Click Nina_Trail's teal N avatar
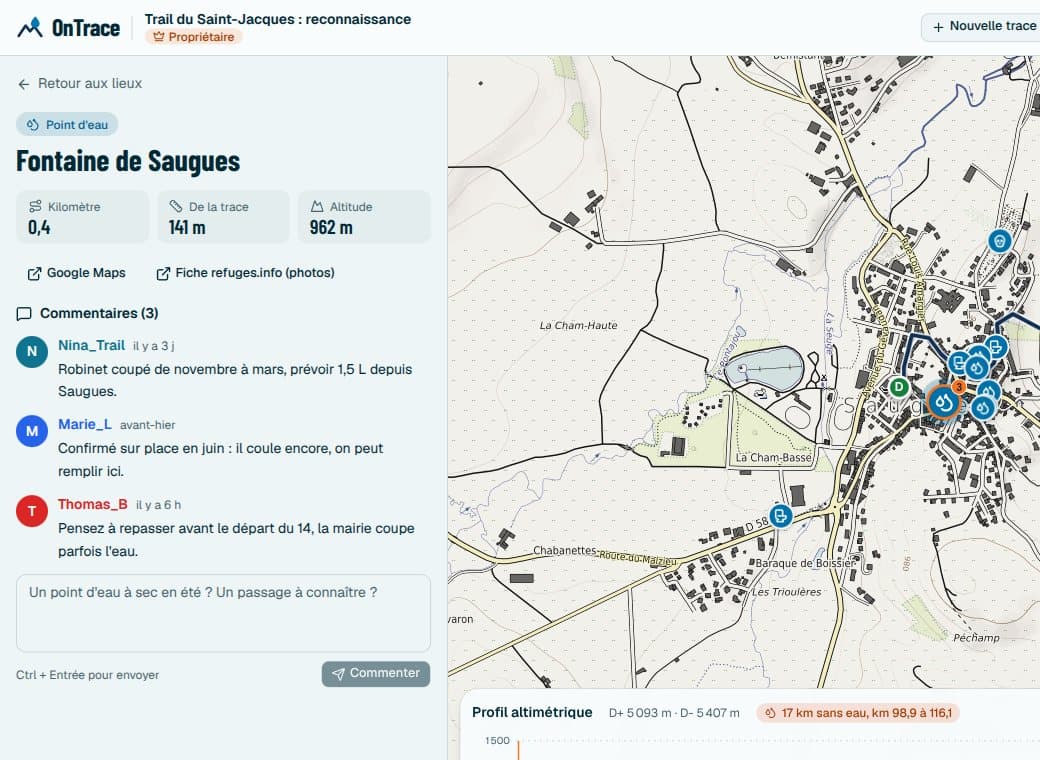Screen dimensions: 1040x760 pyautogui.click(x=32, y=351)
